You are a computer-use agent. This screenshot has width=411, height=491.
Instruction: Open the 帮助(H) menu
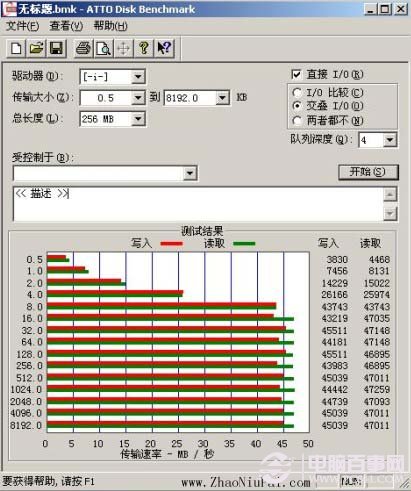pos(111,26)
